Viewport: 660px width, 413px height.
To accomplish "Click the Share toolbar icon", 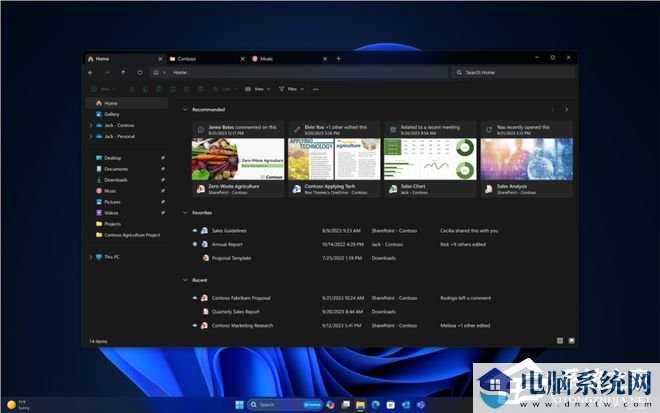I will (x=187, y=89).
